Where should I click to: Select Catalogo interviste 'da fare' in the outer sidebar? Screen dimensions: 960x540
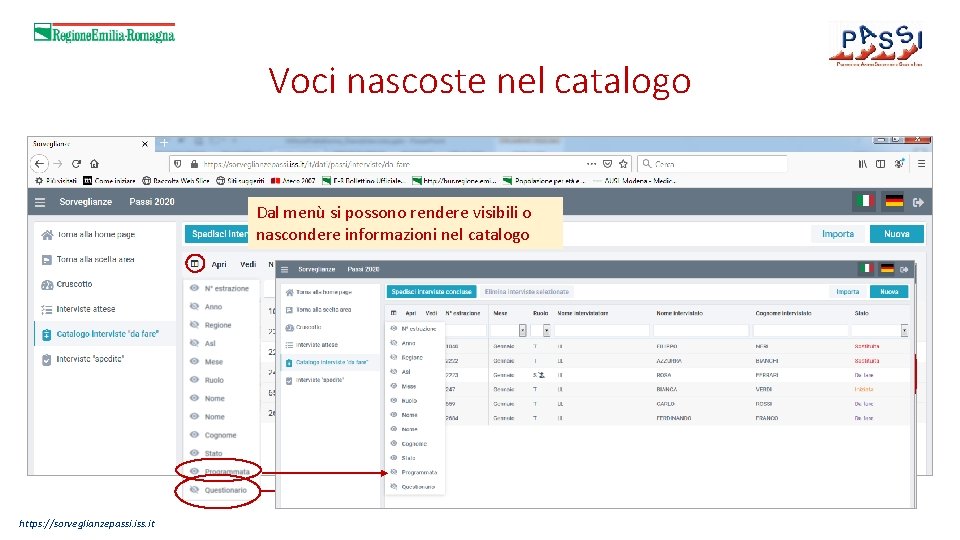(105, 334)
